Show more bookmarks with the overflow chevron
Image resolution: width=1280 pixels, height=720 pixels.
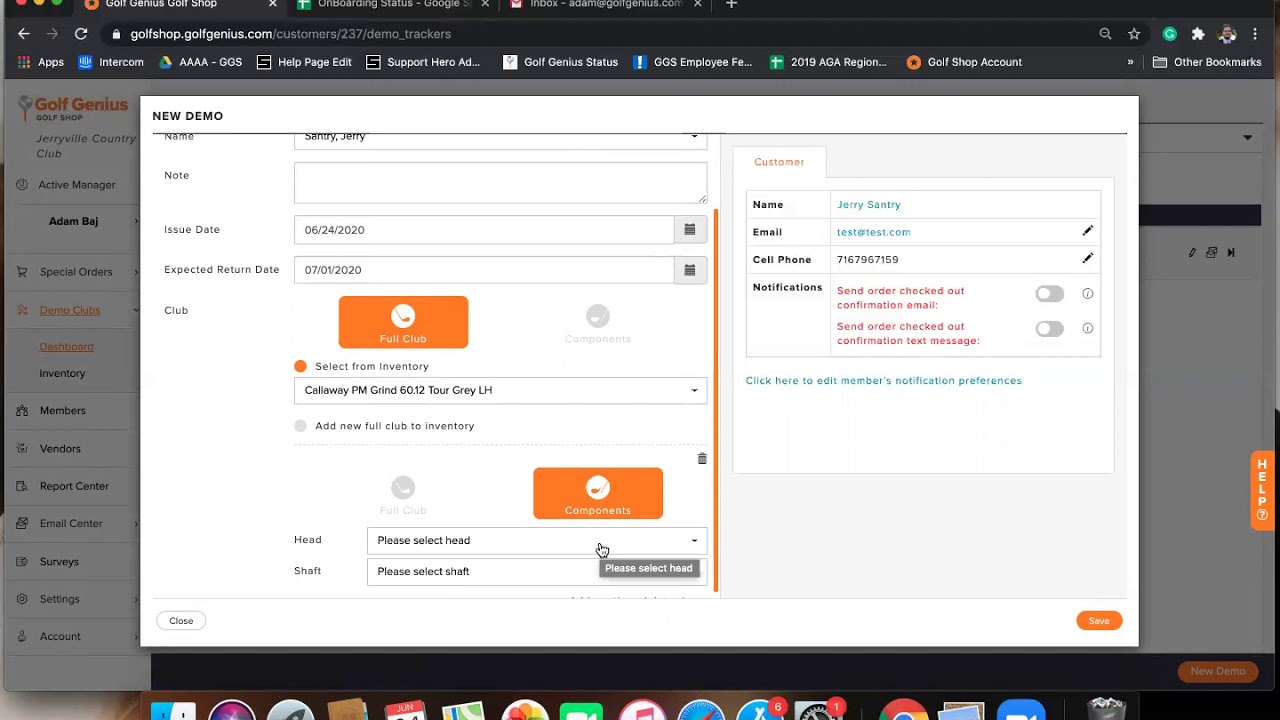[x=1130, y=62]
